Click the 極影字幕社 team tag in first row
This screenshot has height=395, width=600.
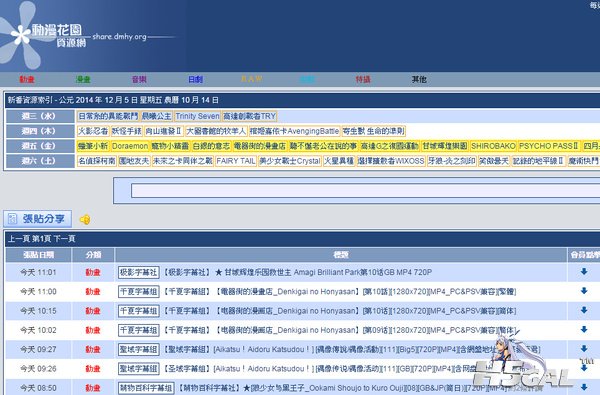pyautogui.click(x=139, y=272)
